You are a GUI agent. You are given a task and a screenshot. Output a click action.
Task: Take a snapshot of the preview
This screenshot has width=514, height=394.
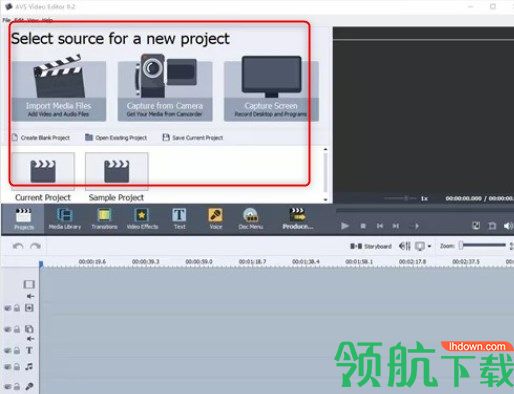pos(476,226)
